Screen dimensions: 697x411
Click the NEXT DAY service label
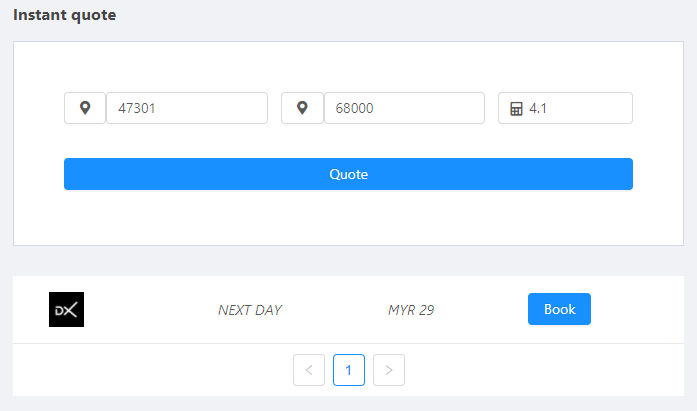250,310
